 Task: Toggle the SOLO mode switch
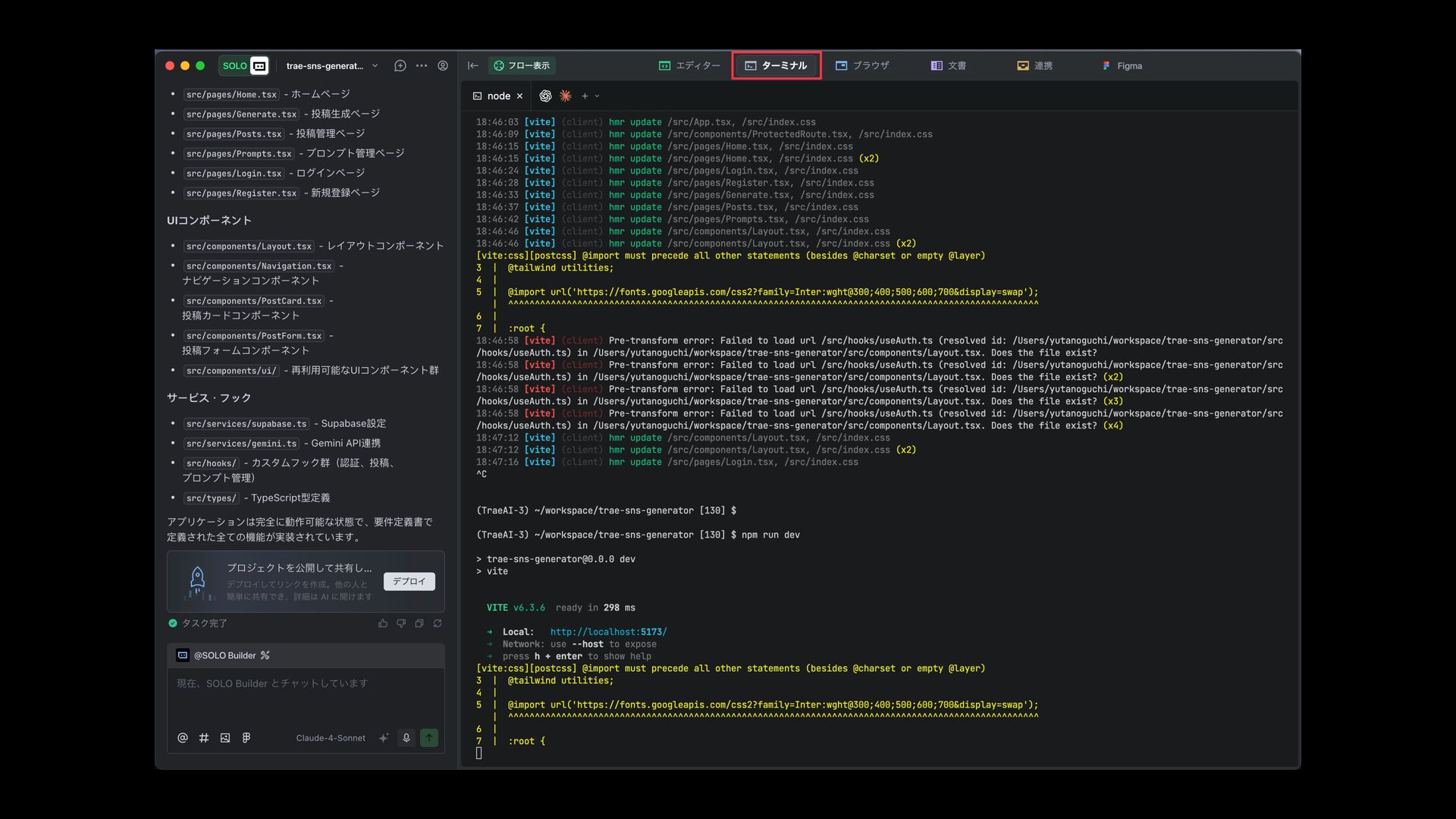[x=244, y=66]
